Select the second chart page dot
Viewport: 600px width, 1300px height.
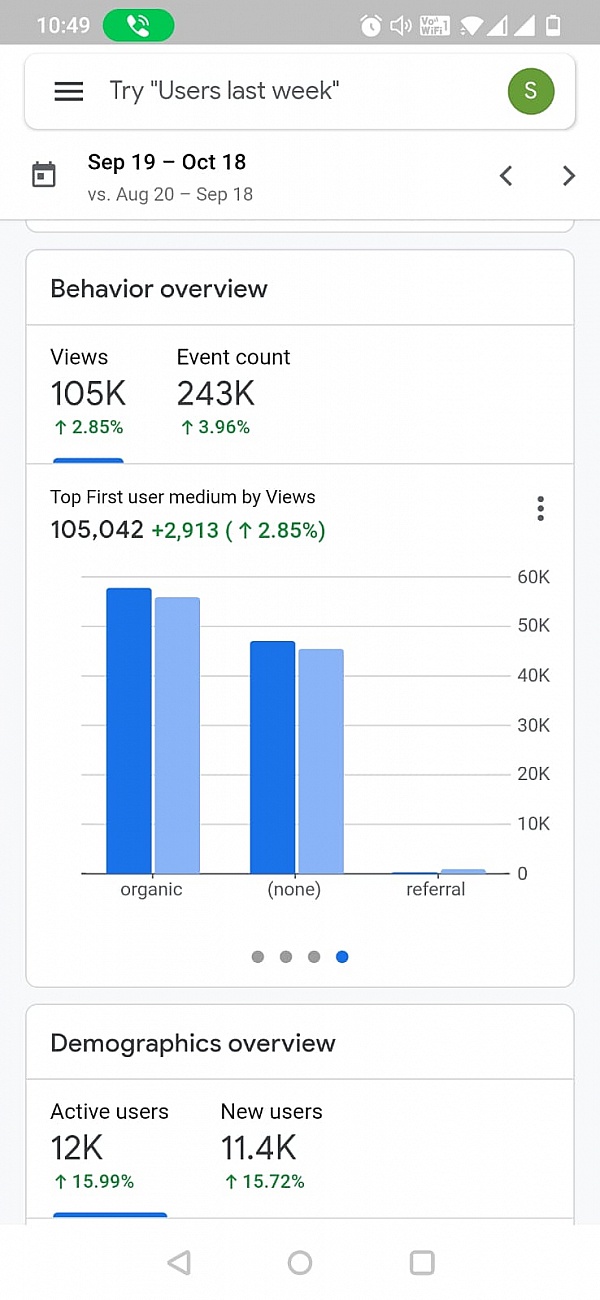point(286,957)
